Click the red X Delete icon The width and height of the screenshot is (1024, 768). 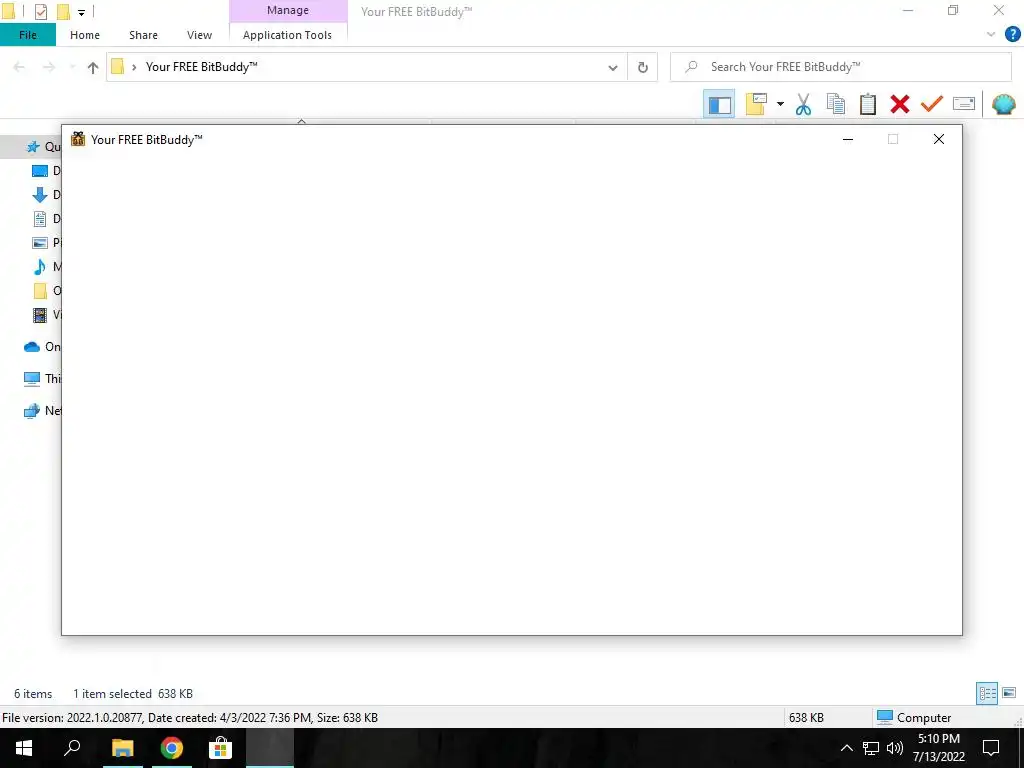click(x=899, y=104)
